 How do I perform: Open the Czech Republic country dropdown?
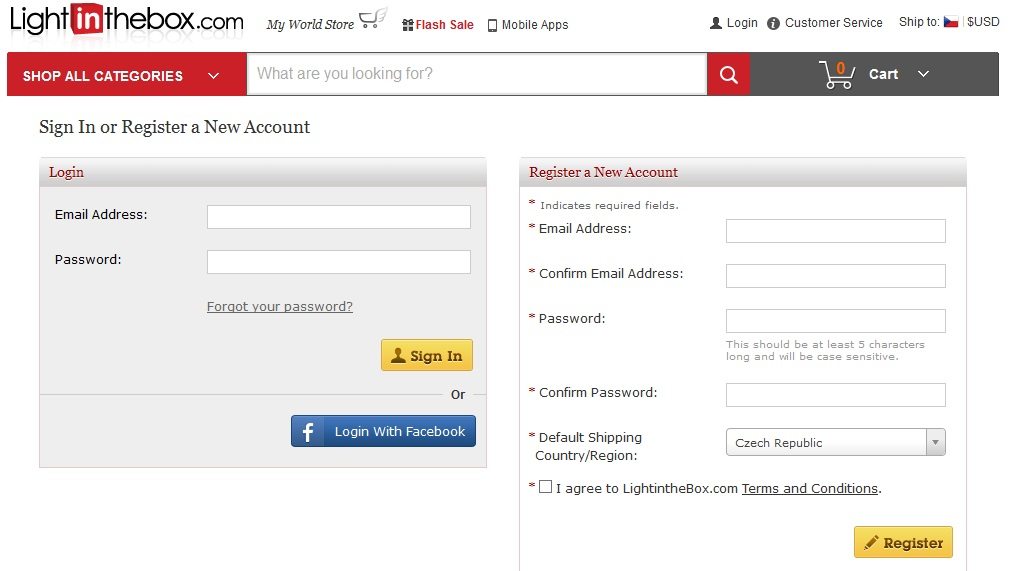point(835,442)
